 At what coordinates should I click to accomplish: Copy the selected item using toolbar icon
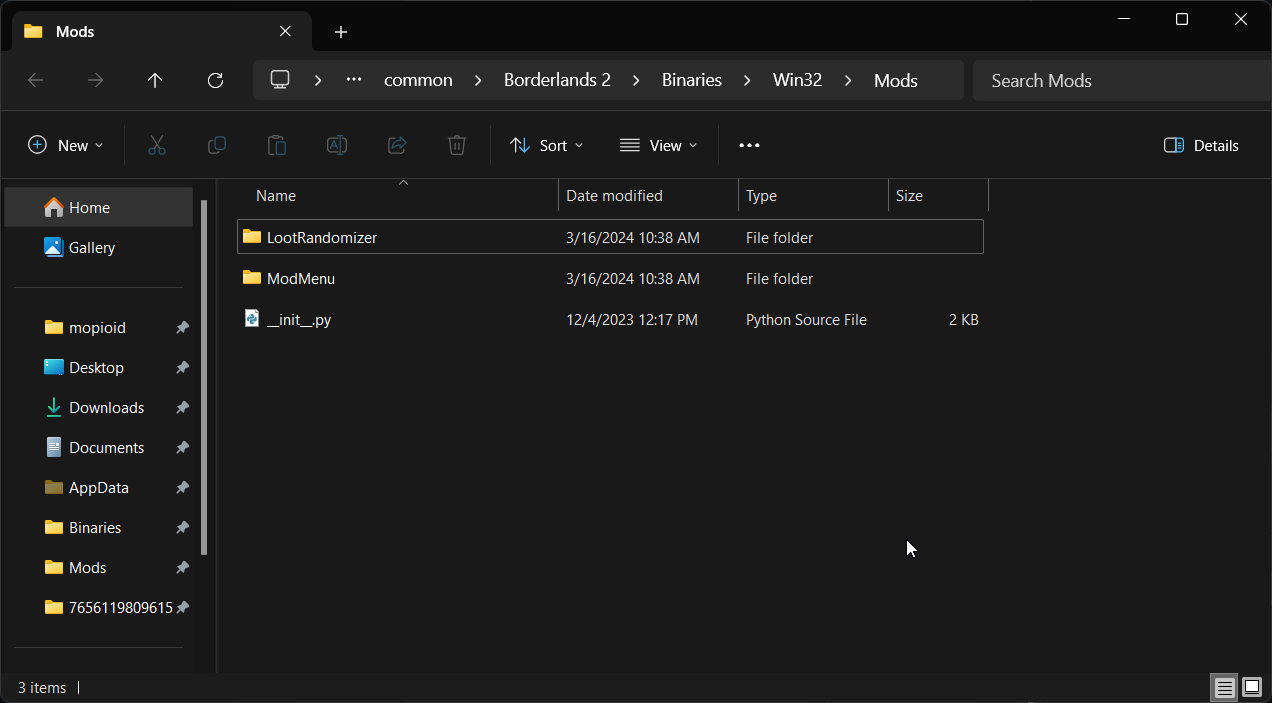pos(216,145)
